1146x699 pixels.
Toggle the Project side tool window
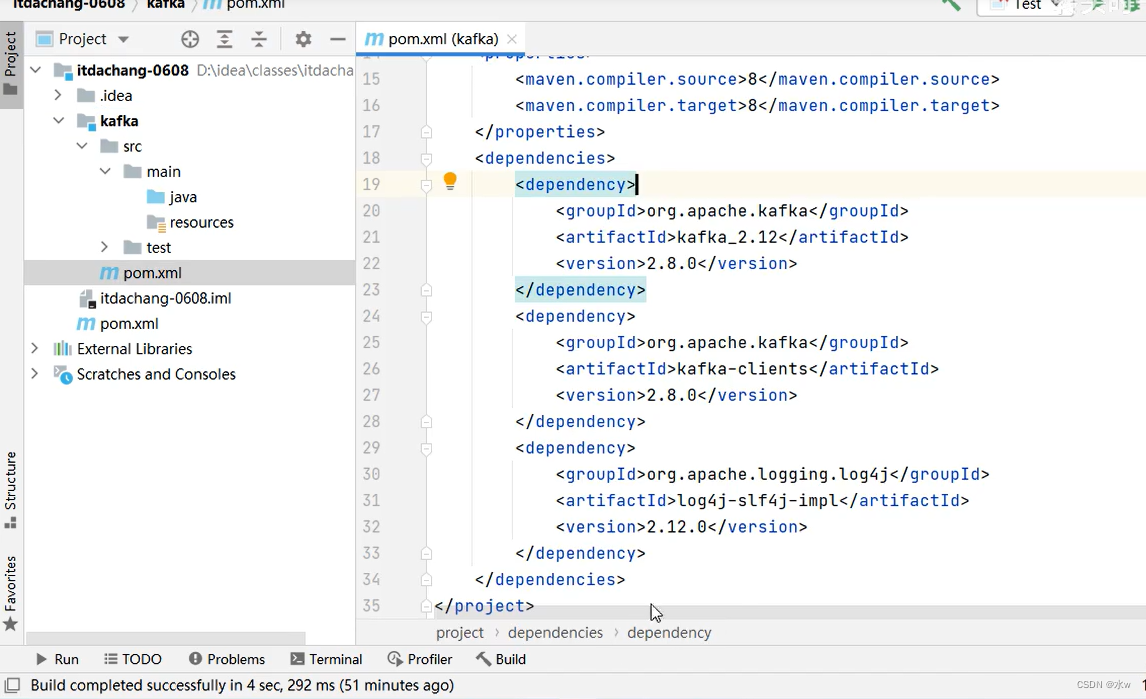click(11, 62)
